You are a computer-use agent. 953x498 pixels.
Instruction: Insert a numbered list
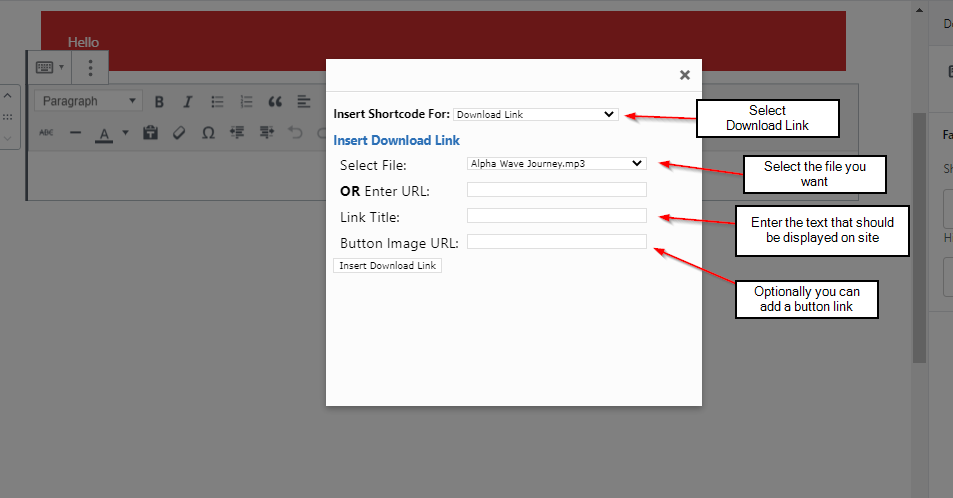click(246, 102)
